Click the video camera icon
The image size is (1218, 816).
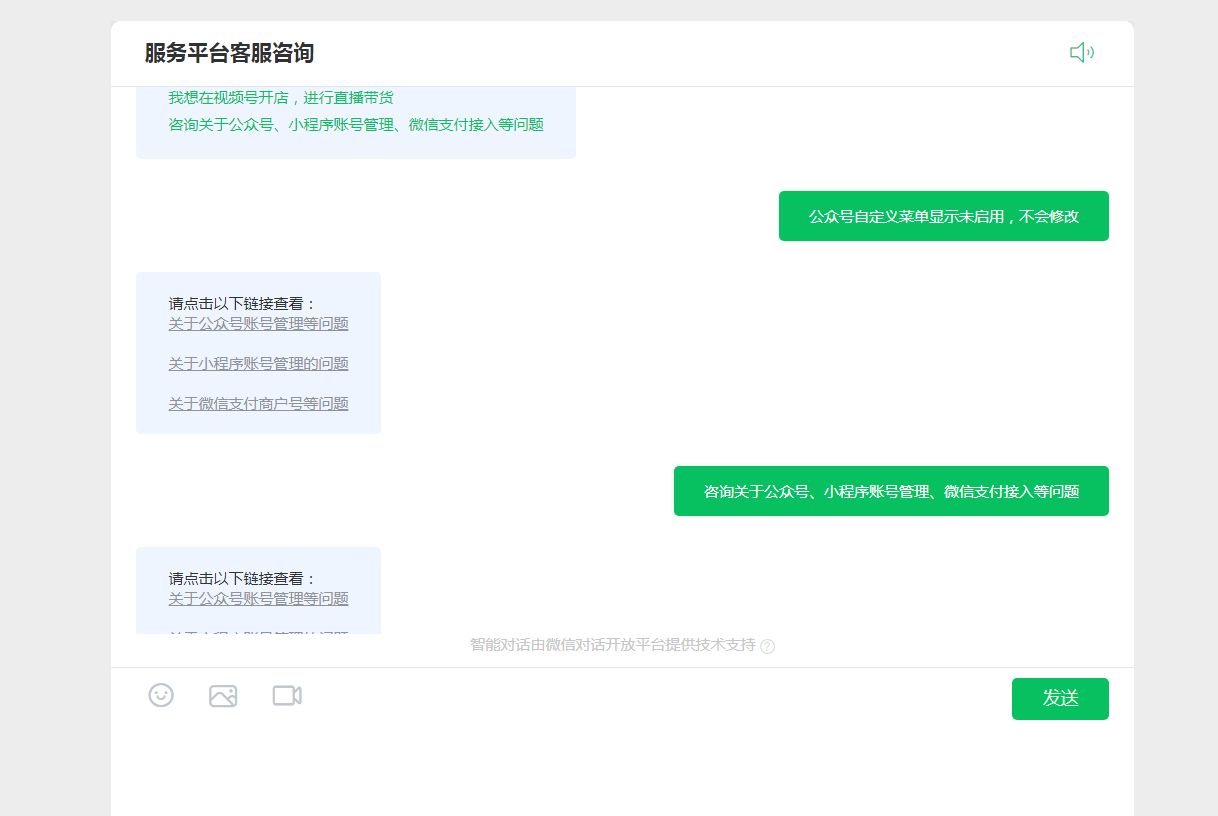(x=287, y=695)
